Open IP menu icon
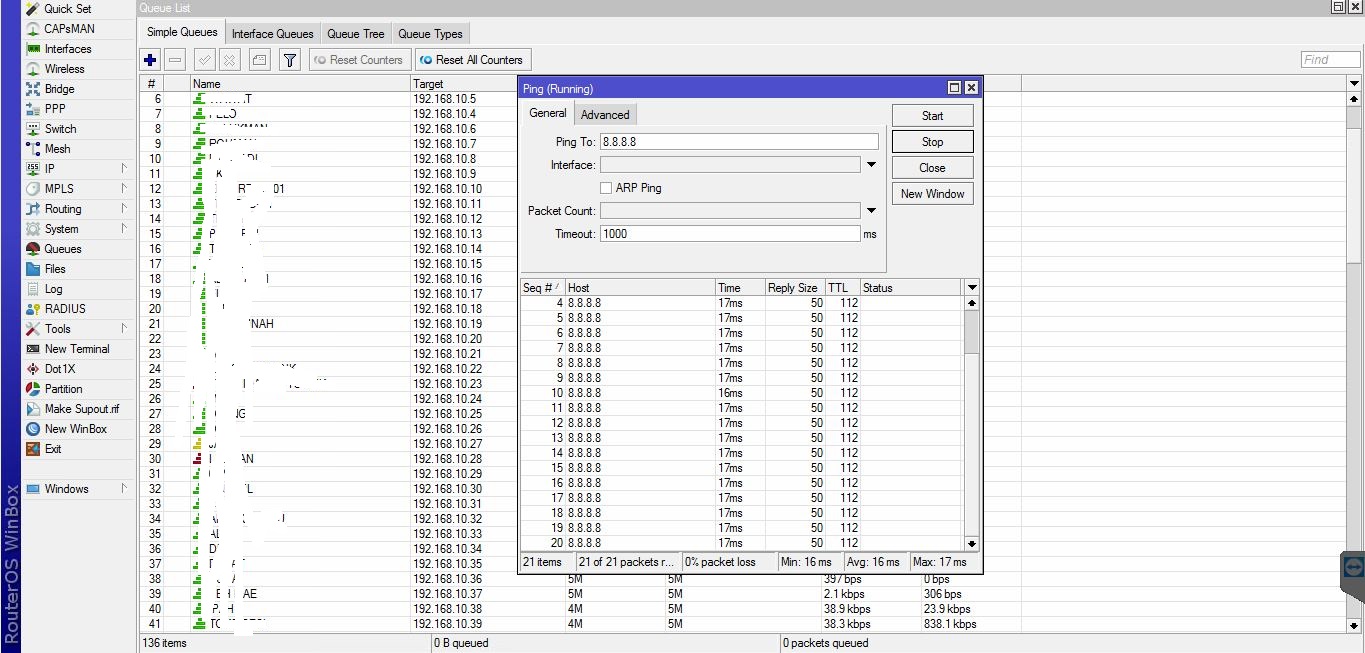The height and width of the screenshot is (653, 1365). click(33, 169)
